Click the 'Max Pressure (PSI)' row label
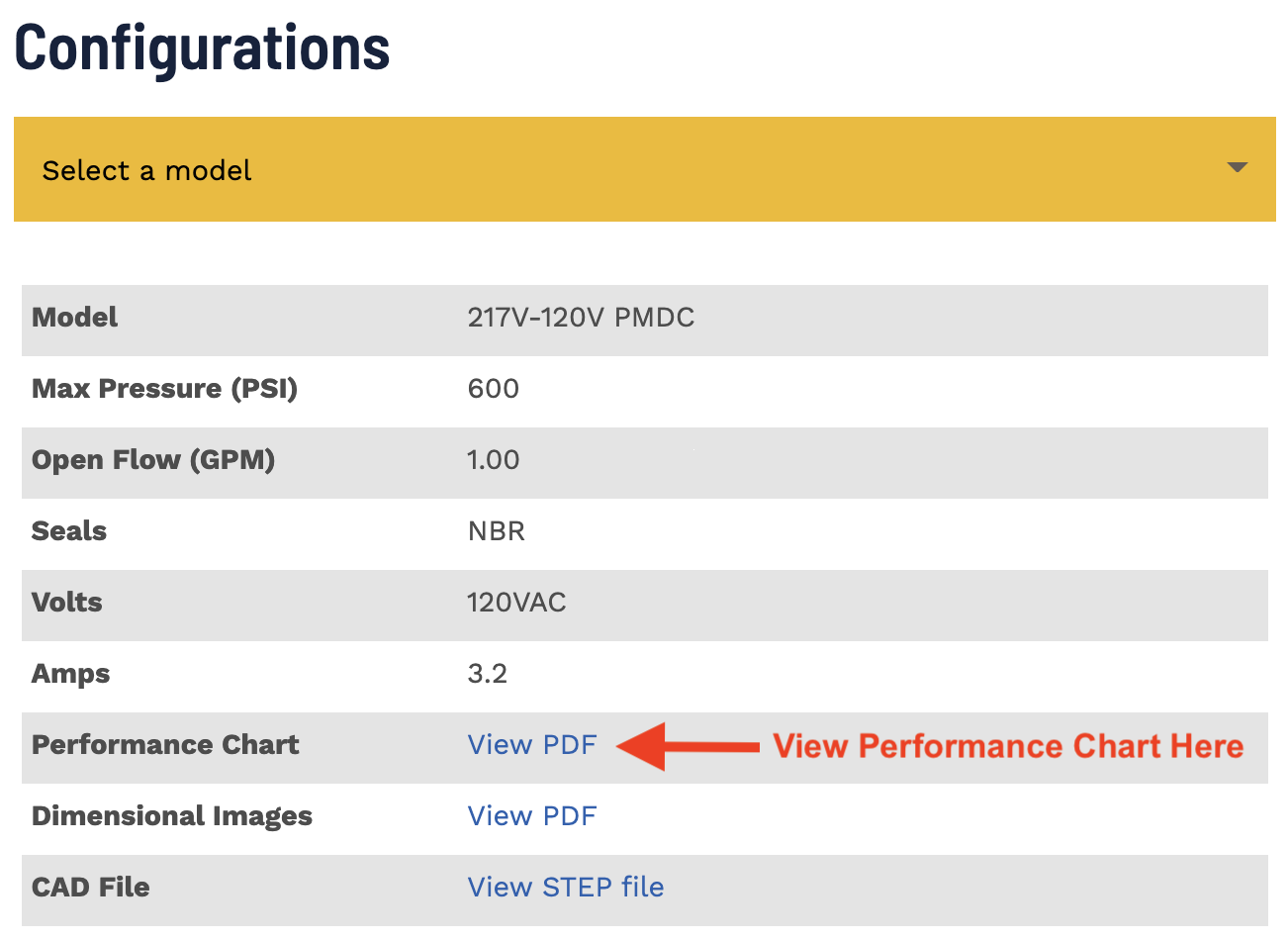This screenshot has height=940, width=1288. (x=163, y=388)
